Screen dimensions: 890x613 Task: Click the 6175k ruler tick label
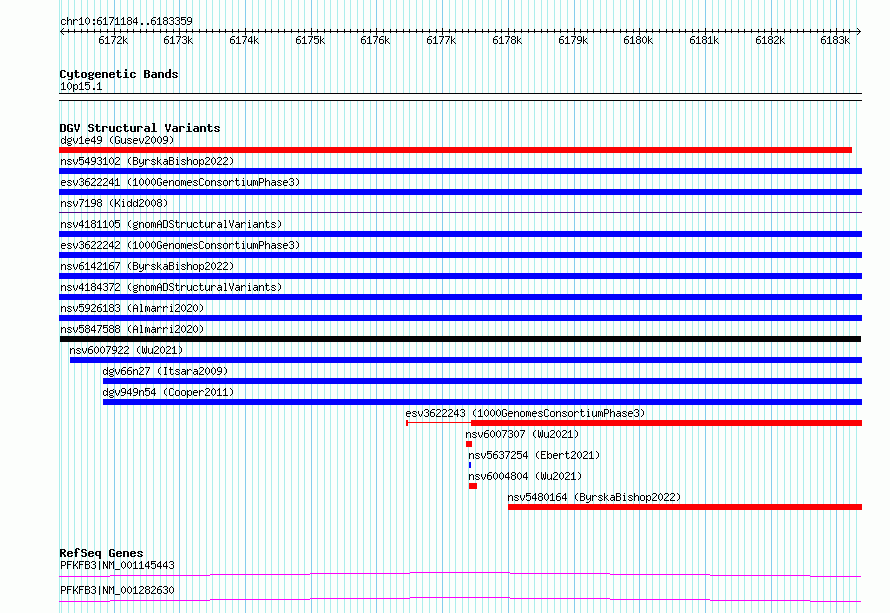click(310, 40)
